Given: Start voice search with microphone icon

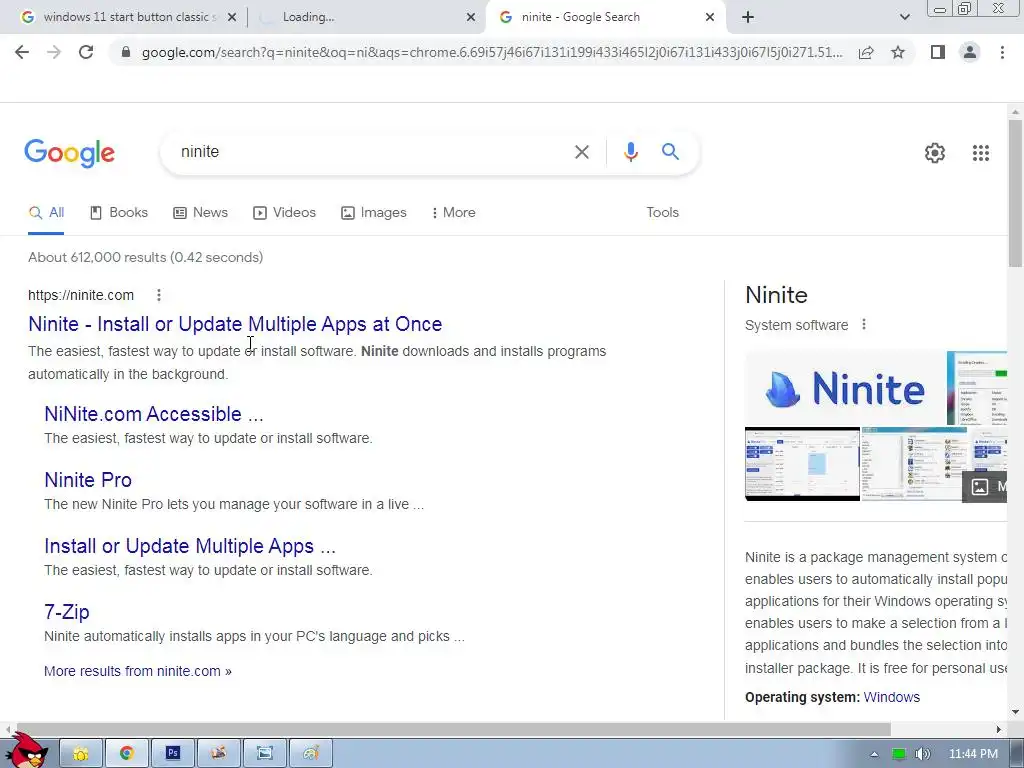Looking at the screenshot, I should [x=630, y=152].
